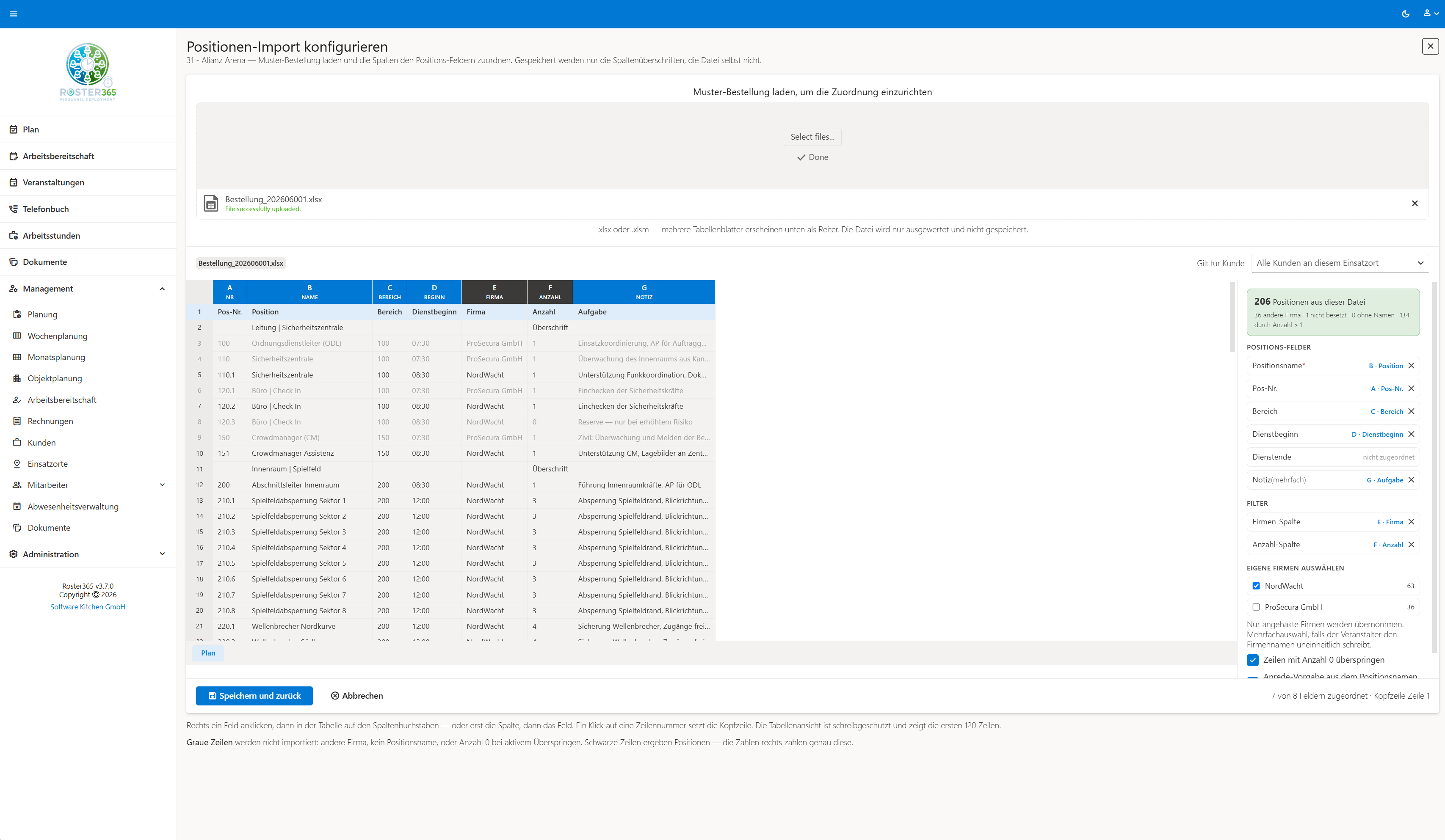Open Arbeitsstunden page
This screenshot has height=840, width=1445.
point(88,236)
